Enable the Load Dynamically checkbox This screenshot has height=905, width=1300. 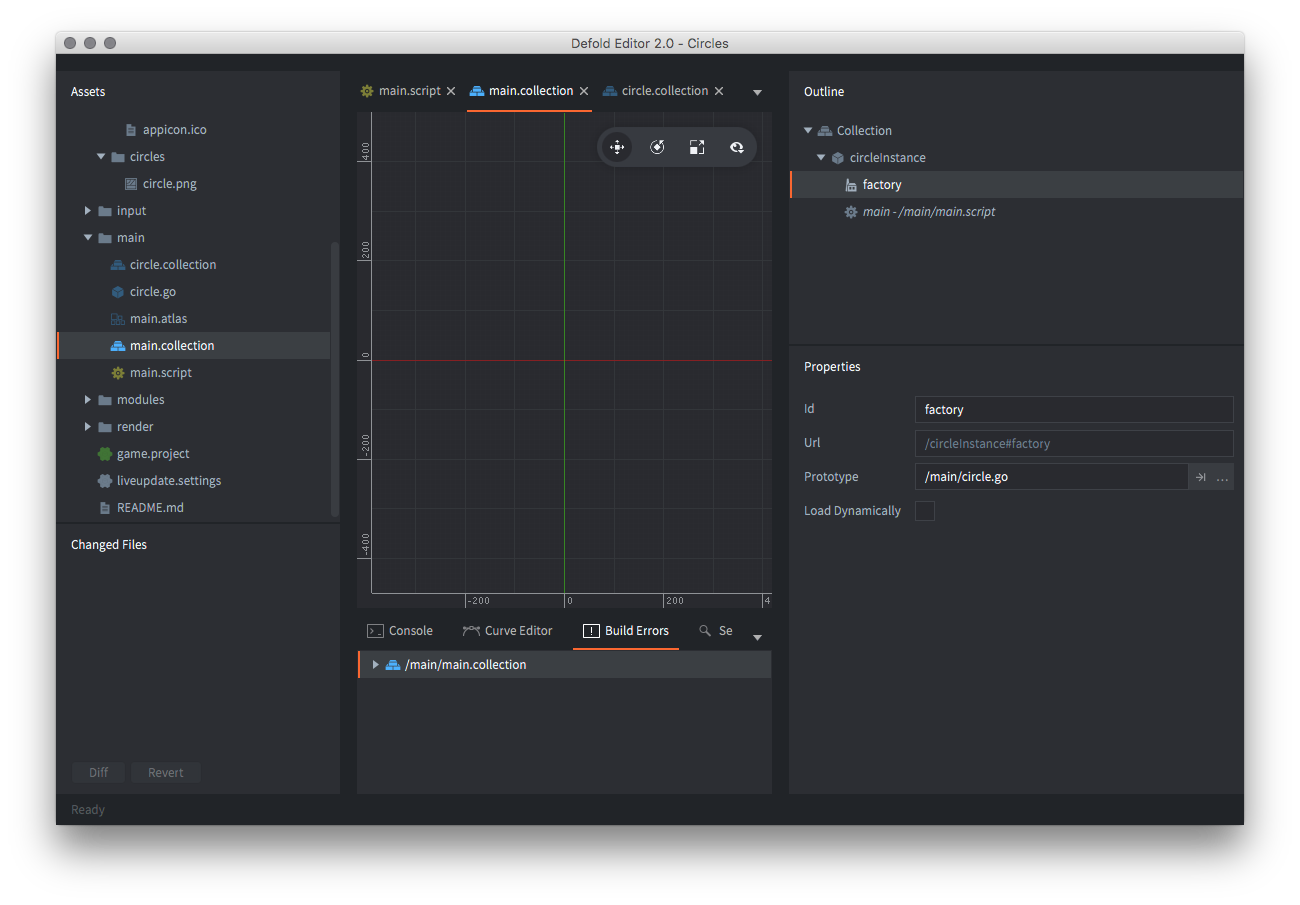coord(925,511)
